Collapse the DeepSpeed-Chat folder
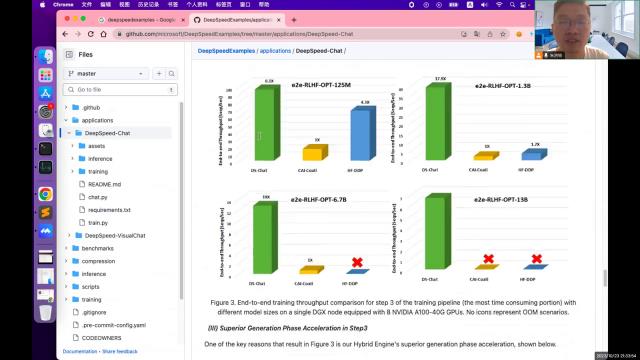 tap(69, 133)
